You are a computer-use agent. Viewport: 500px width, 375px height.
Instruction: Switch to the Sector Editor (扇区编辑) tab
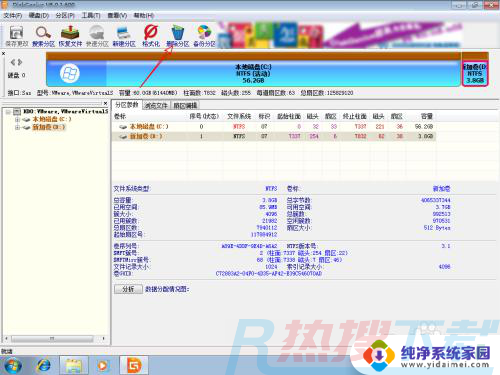click(185, 106)
